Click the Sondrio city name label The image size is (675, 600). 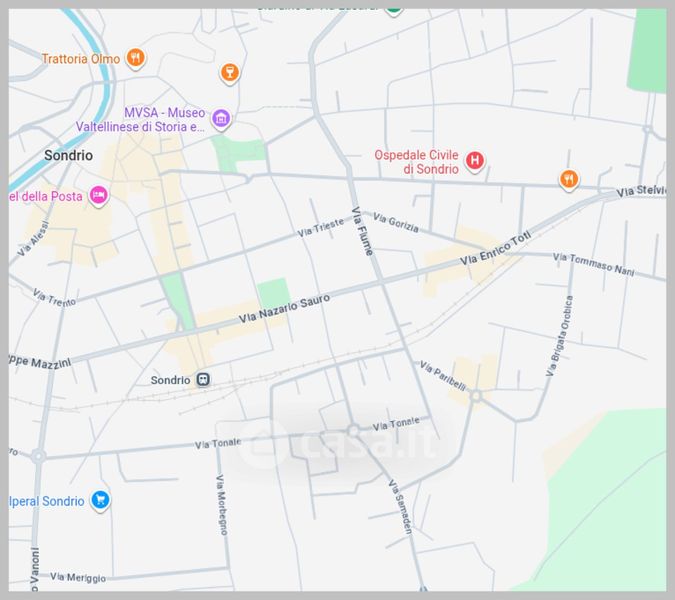pos(68,156)
